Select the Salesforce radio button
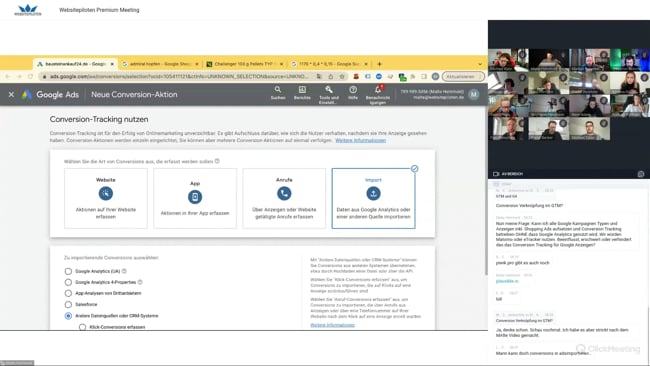 tap(68, 304)
